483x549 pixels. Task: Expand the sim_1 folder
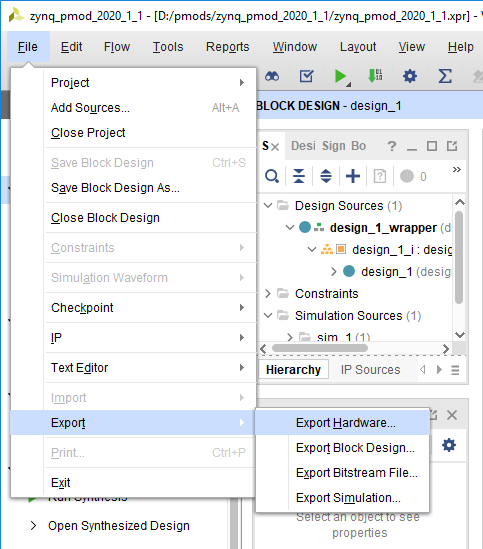[290, 337]
